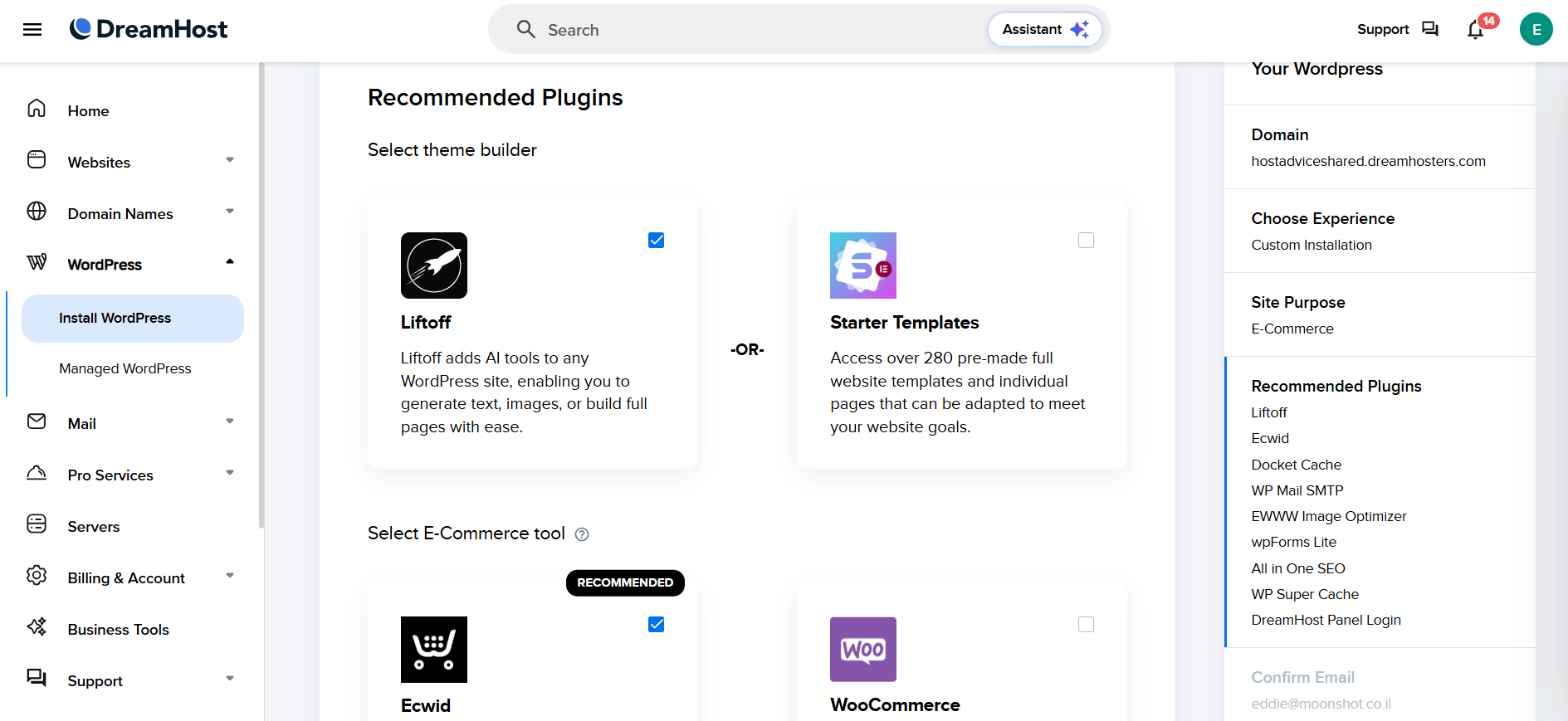Click the Billing & Account gear icon
Image resolution: width=1568 pixels, height=721 pixels.
[x=37, y=575]
